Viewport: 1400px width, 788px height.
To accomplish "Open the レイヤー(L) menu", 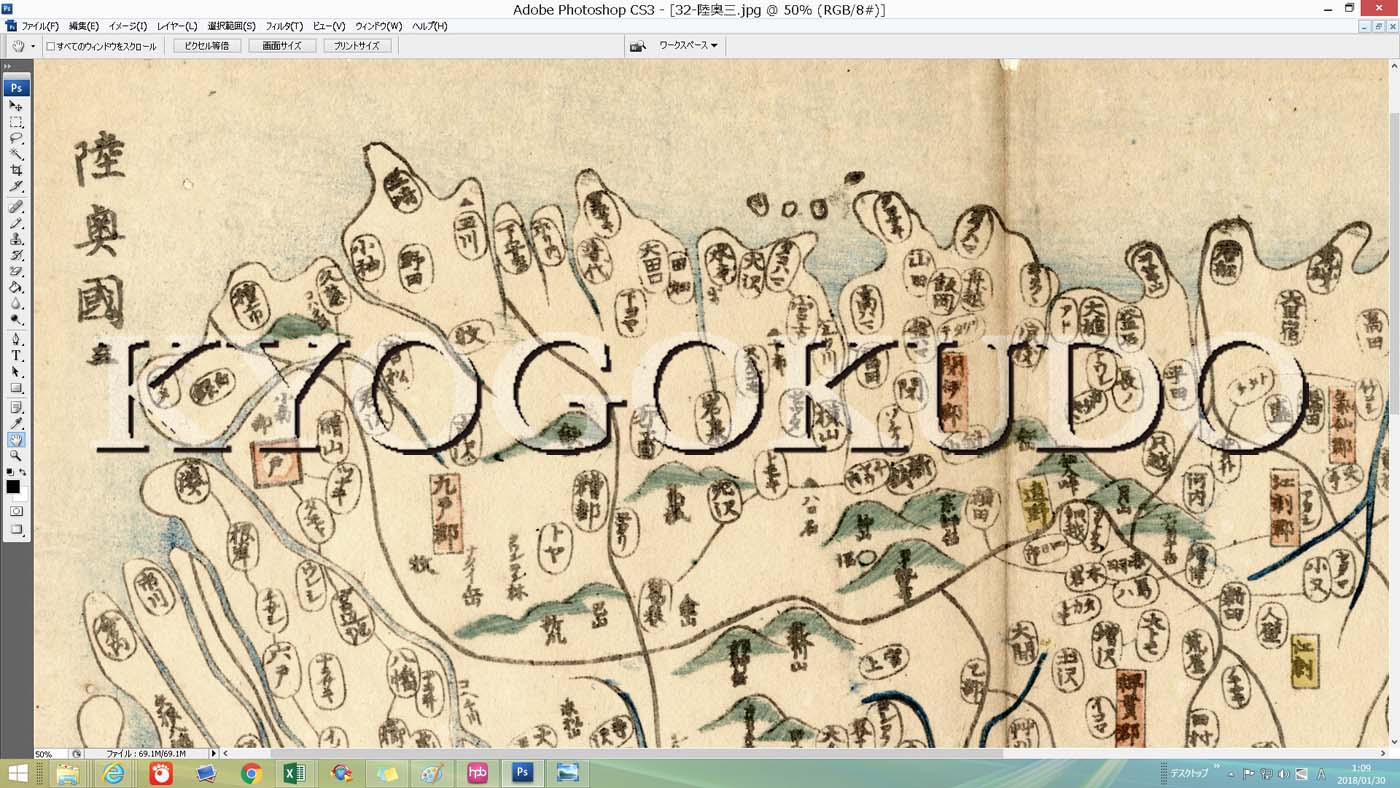I will [177, 26].
